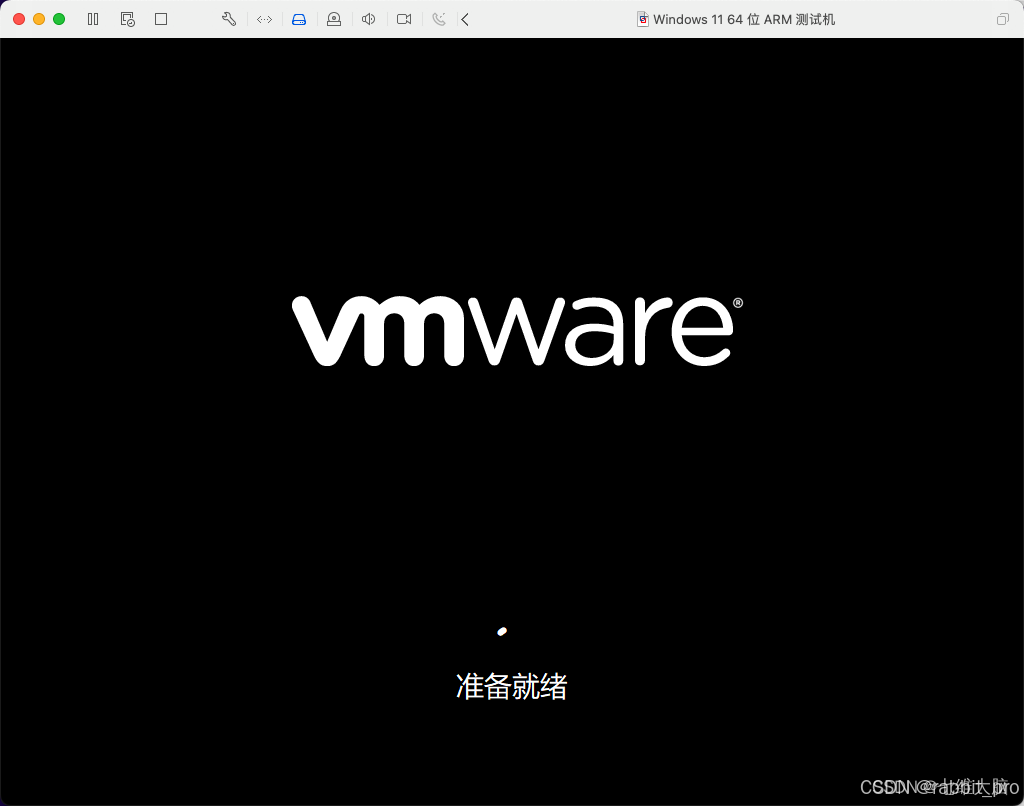Open the snapshots icon in the toolbar

pyautogui.click(x=127, y=19)
